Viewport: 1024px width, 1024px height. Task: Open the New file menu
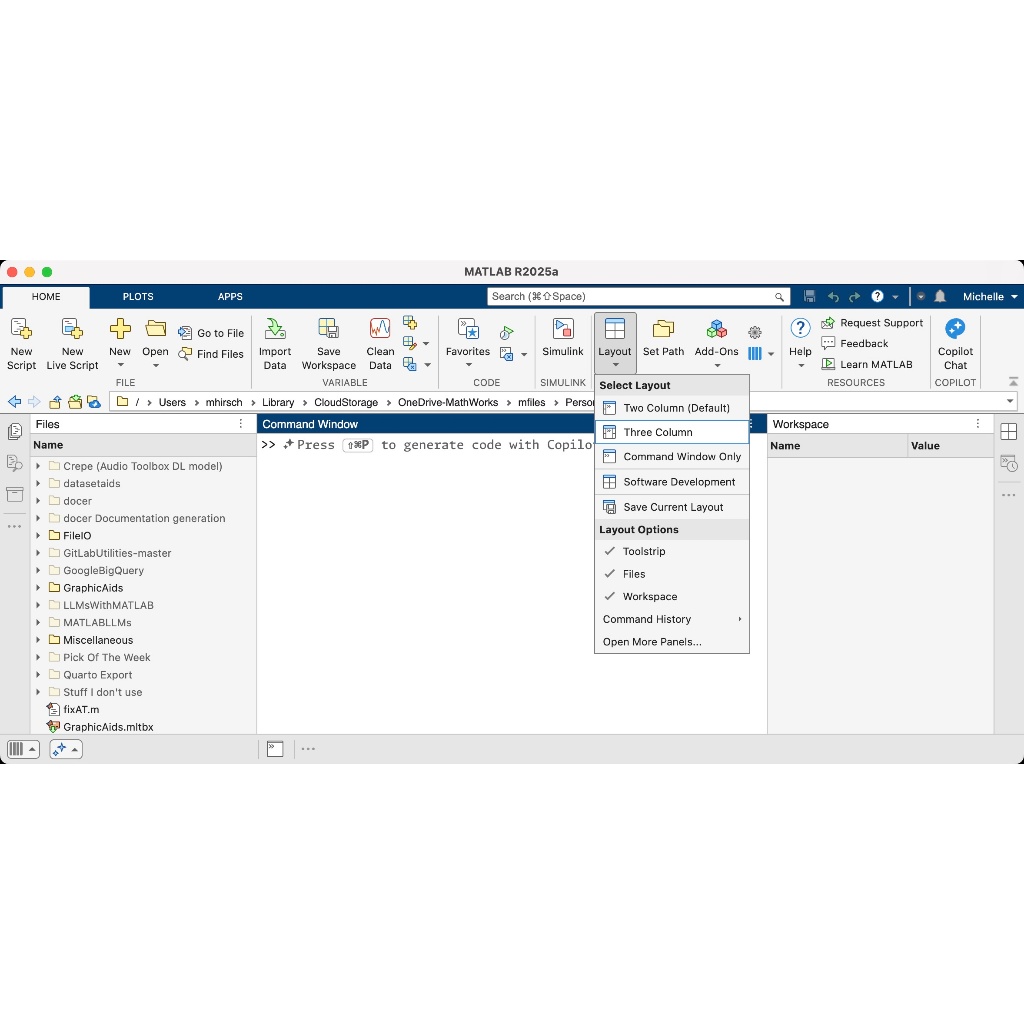click(x=120, y=344)
